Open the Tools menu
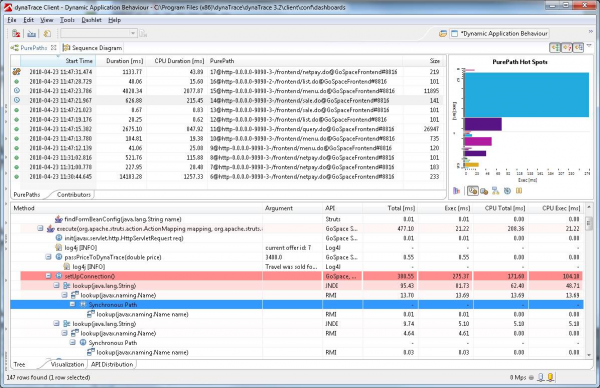Viewport: 600px width, 388px height. (67, 20)
